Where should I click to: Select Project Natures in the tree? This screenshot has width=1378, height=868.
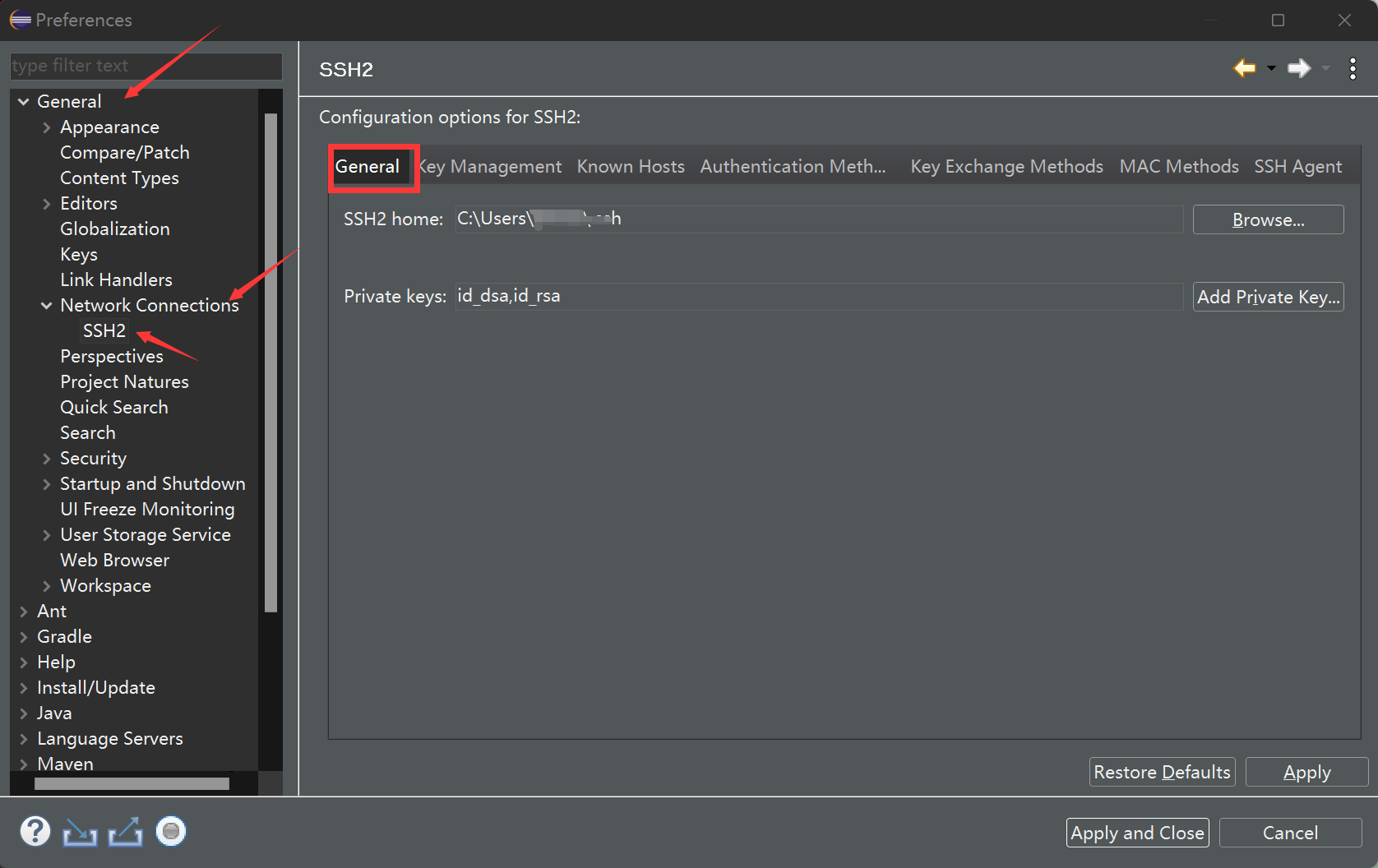coord(125,382)
